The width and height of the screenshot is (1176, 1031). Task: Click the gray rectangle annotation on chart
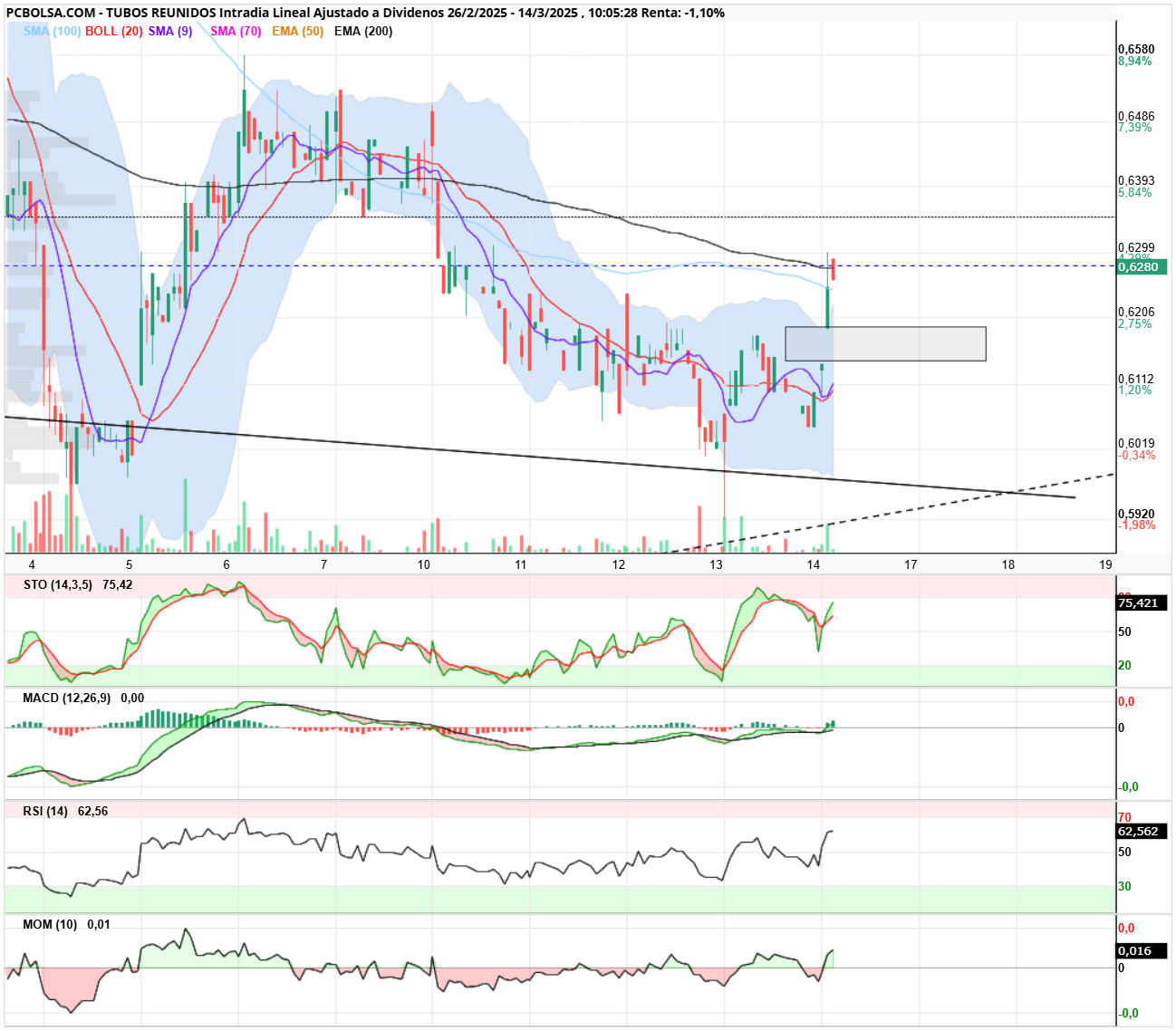(885, 343)
